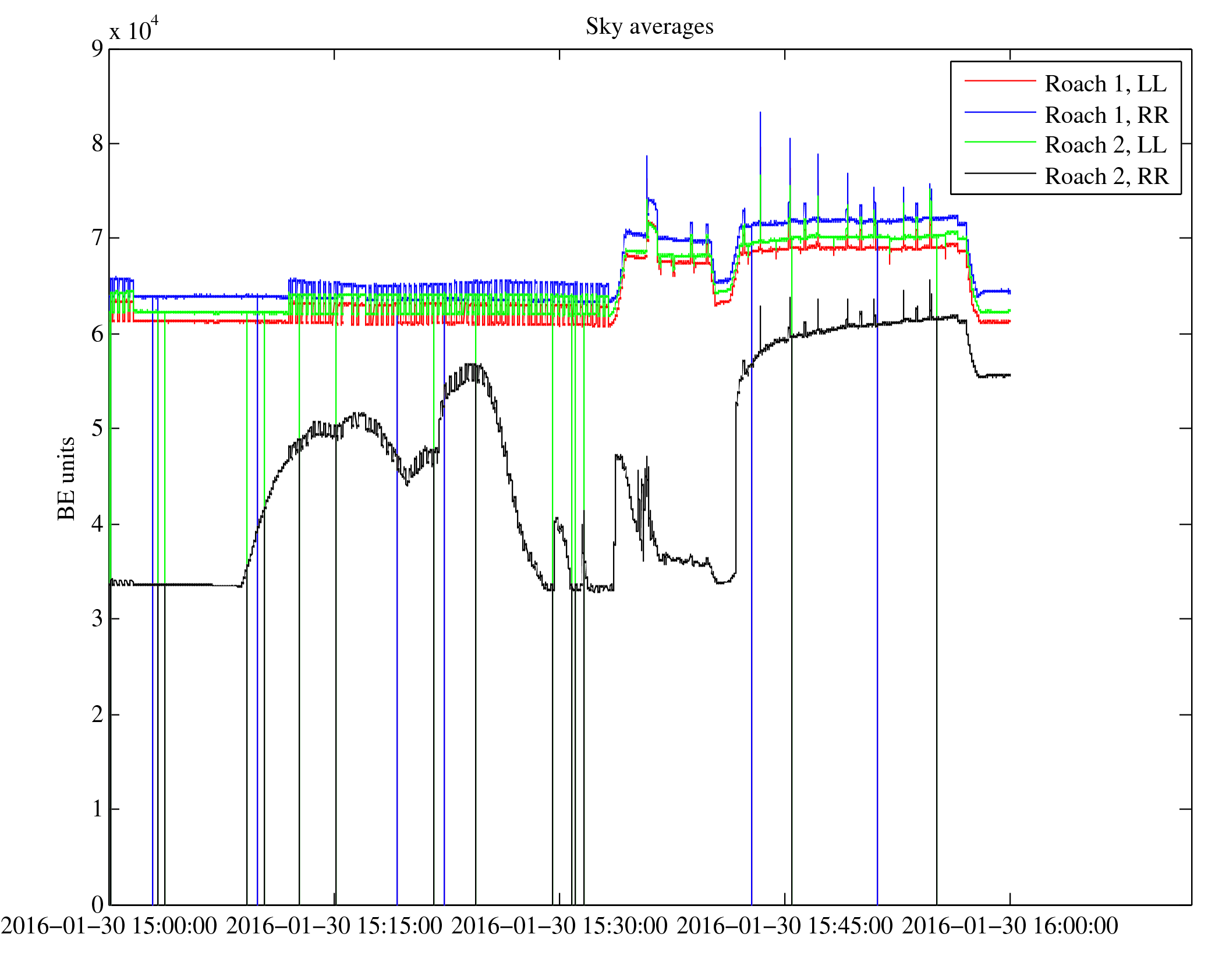The height and width of the screenshot is (980, 1208).
Task: Click the 'Sky averages' plot title
Action: pyautogui.click(x=649, y=27)
